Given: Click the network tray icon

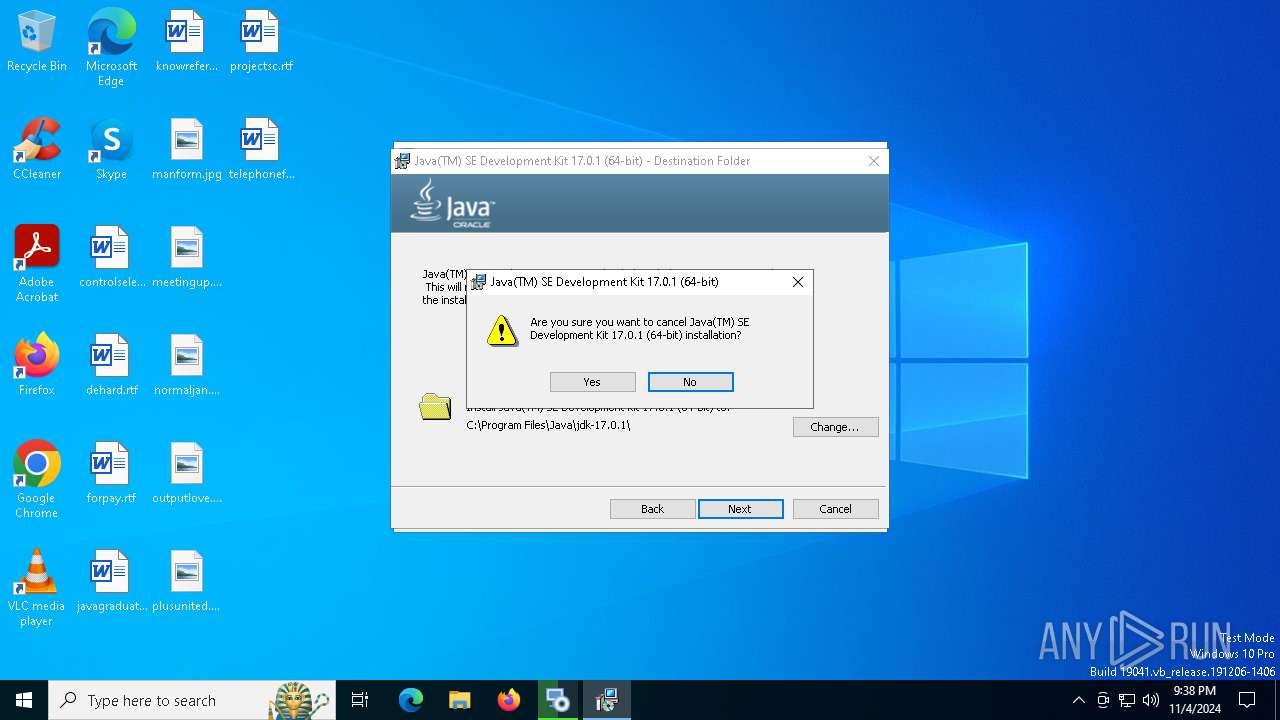Looking at the screenshot, I should coord(1127,700).
